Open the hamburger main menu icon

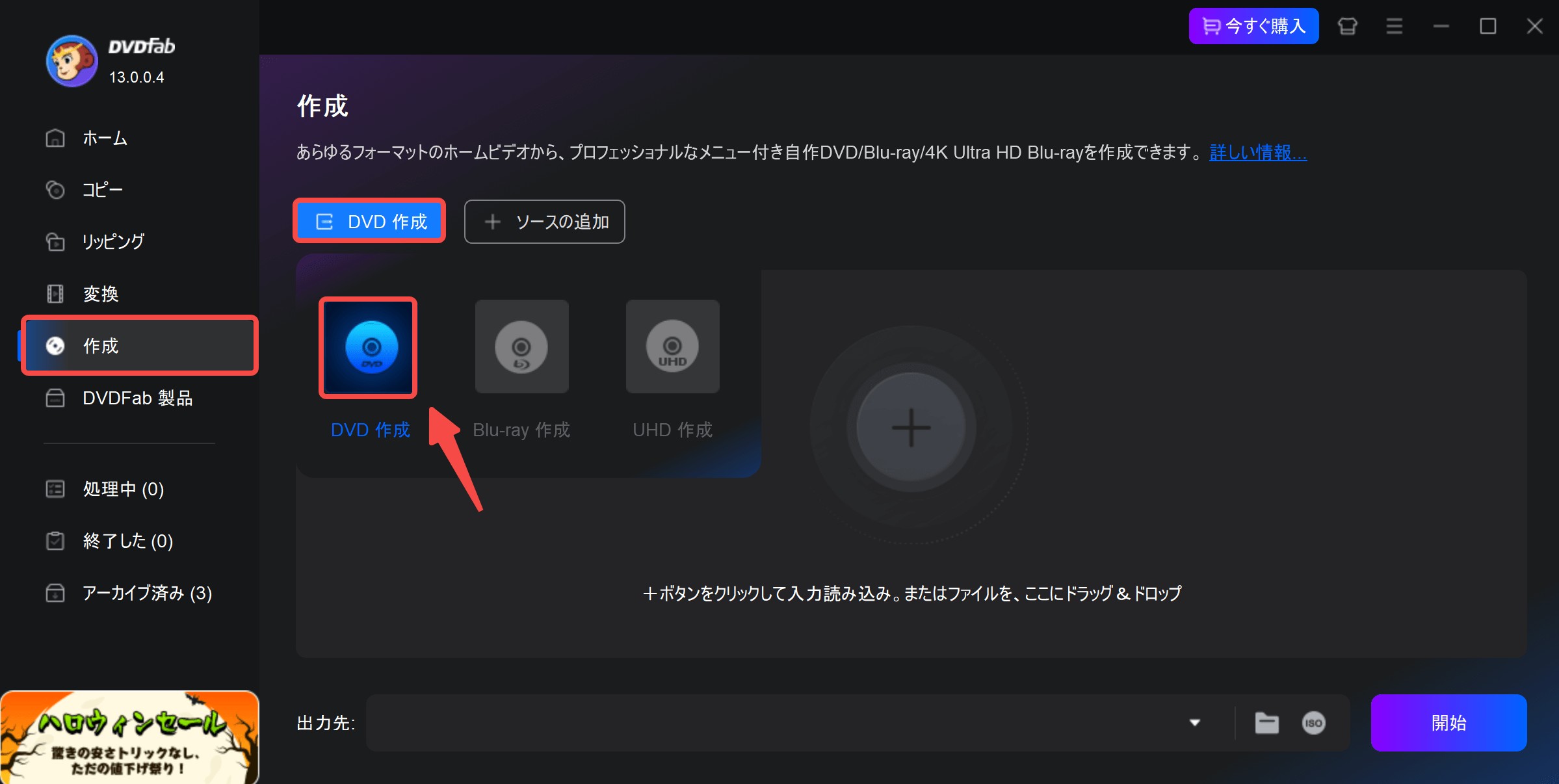[x=1394, y=26]
